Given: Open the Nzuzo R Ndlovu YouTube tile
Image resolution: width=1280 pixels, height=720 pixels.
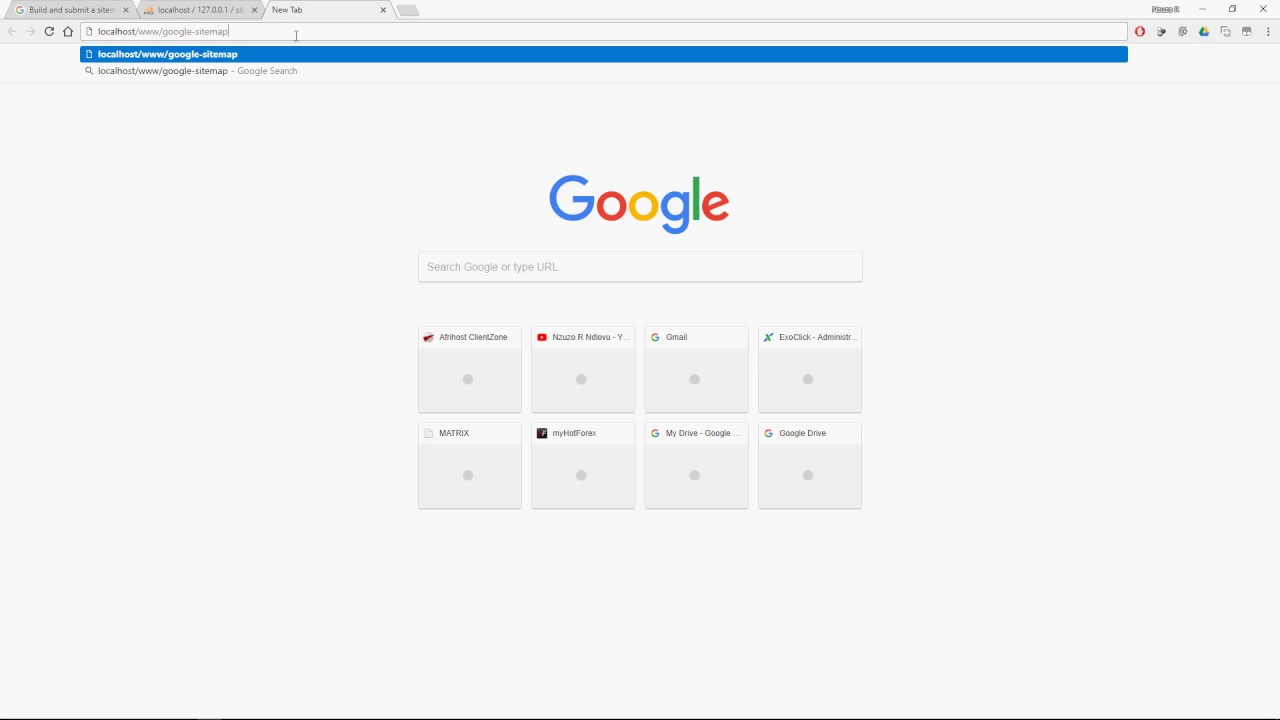Looking at the screenshot, I should click(583, 369).
